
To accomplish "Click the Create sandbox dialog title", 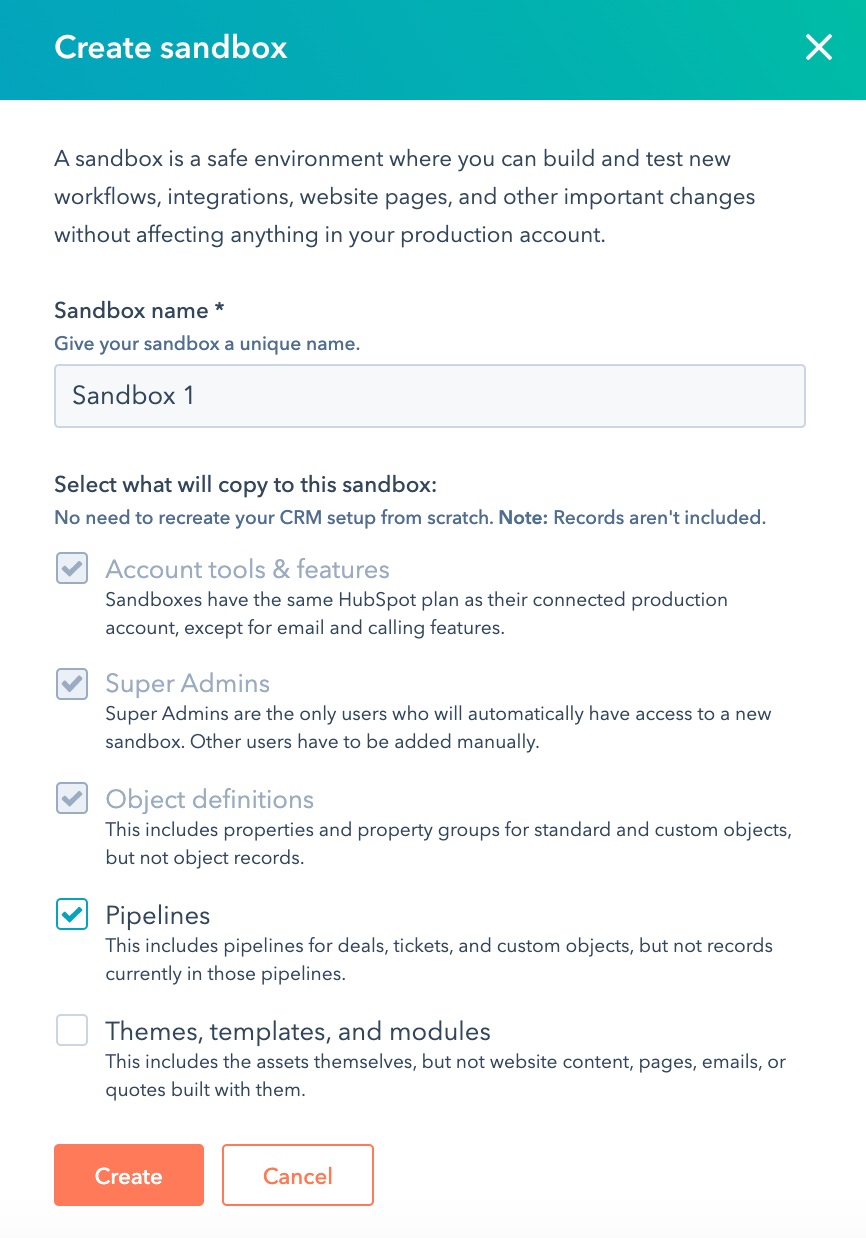I will click(171, 47).
